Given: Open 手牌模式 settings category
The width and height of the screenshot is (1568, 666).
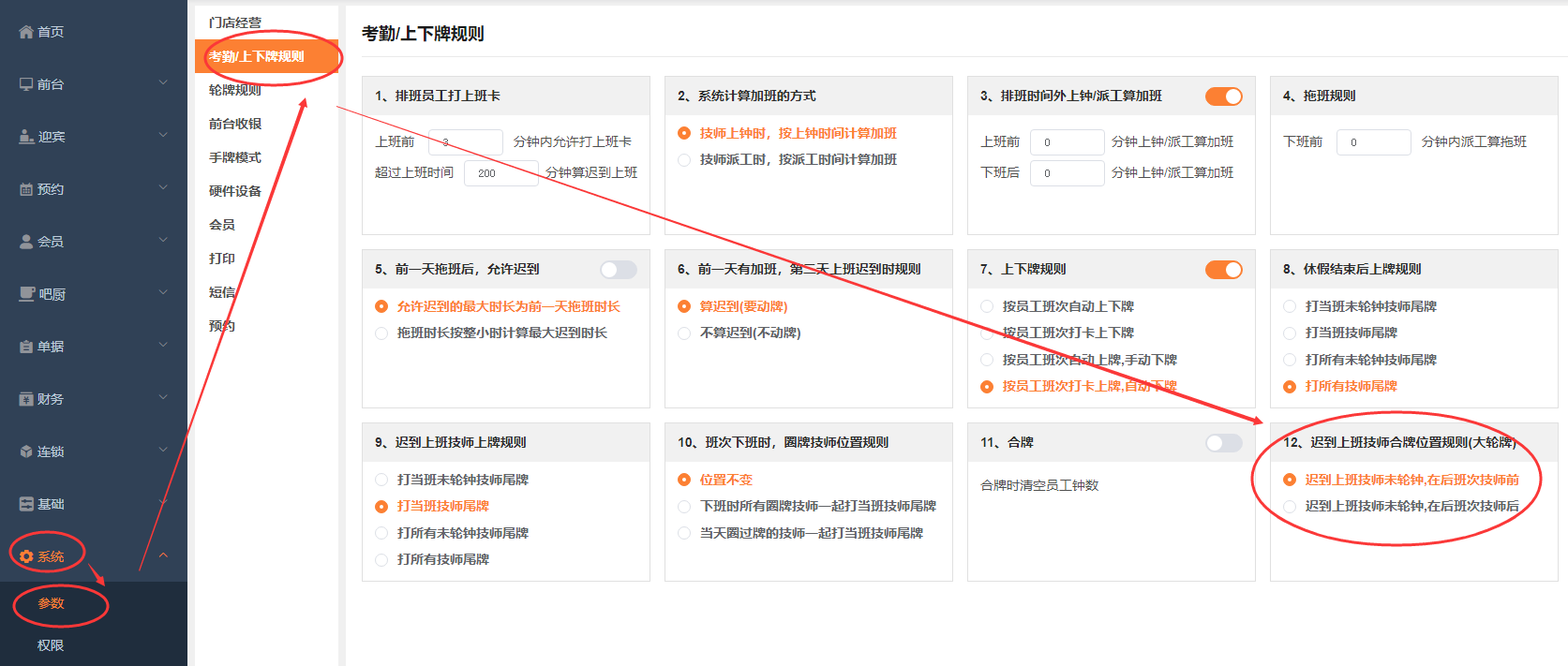Looking at the screenshot, I should 235,157.
